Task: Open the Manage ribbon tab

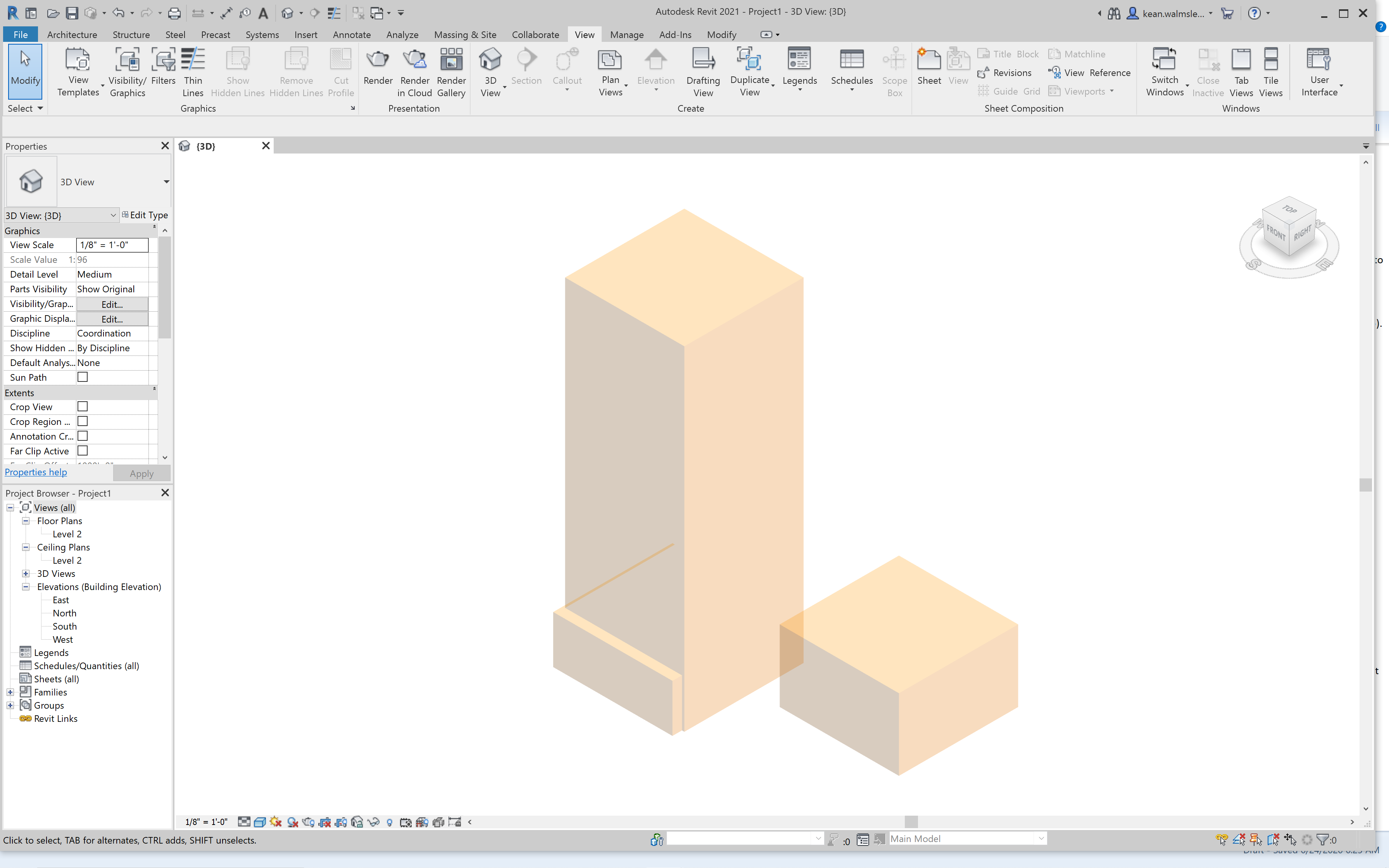Action: point(626,35)
